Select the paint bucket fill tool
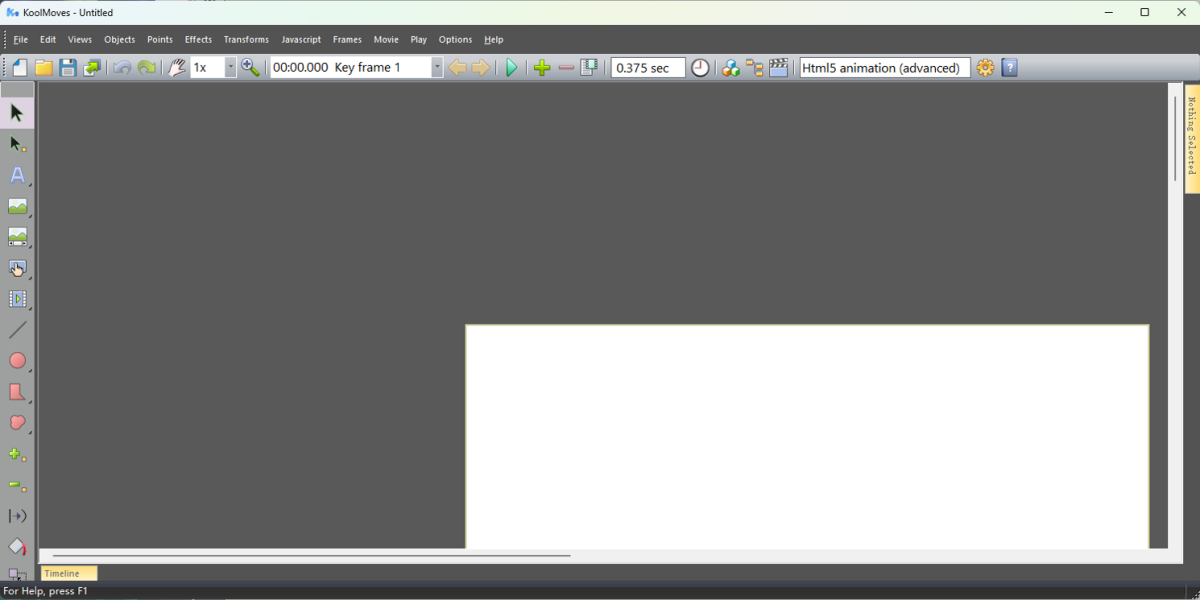Viewport: 1200px width, 600px height. [x=17, y=547]
